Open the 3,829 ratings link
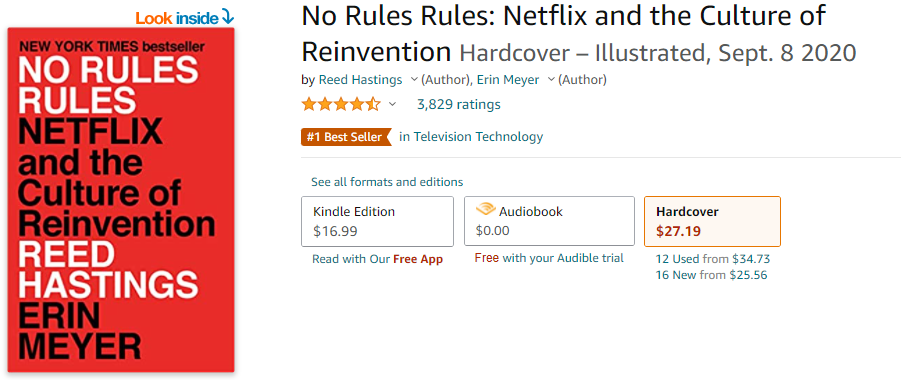The height and width of the screenshot is (380, 909). (x=459, y=104)
